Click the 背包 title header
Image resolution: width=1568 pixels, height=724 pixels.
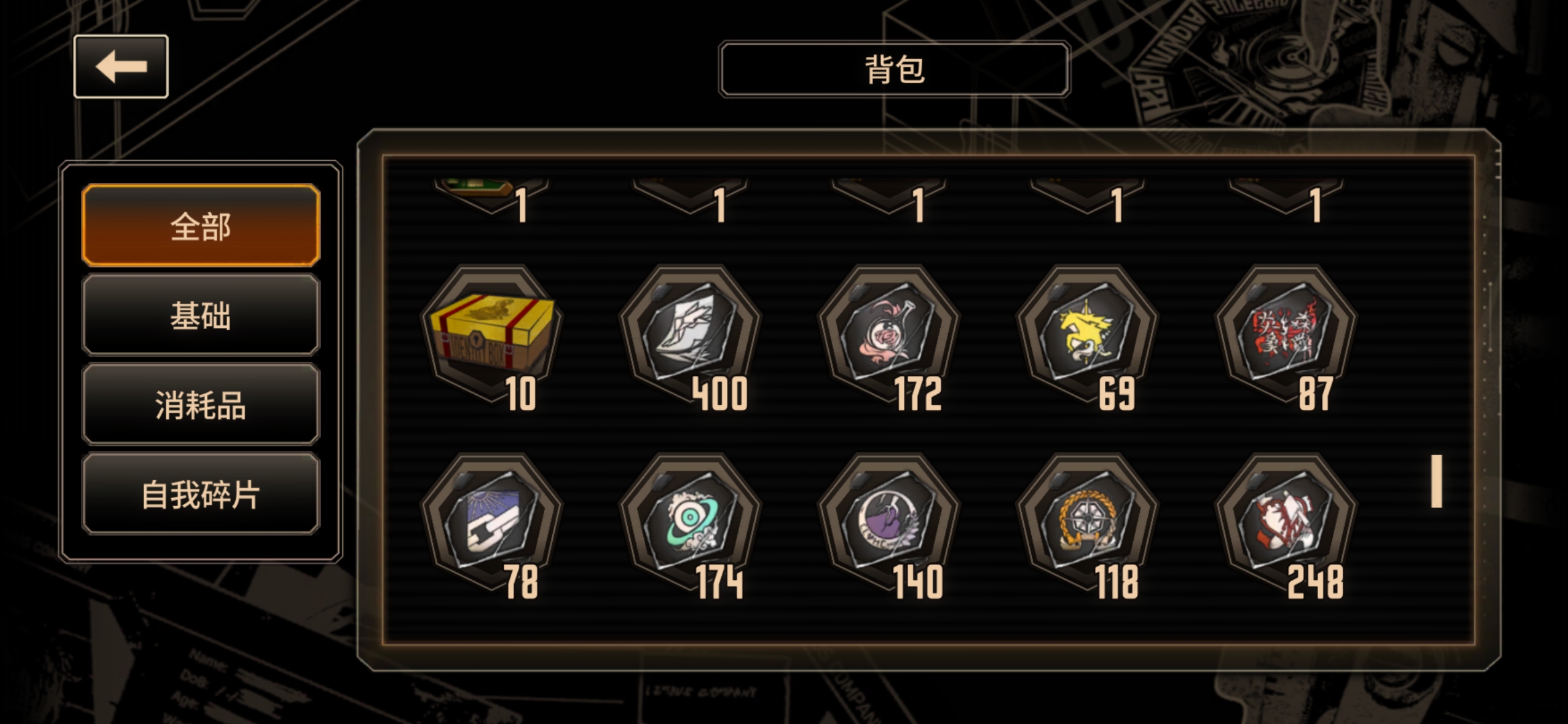(895, 69)
